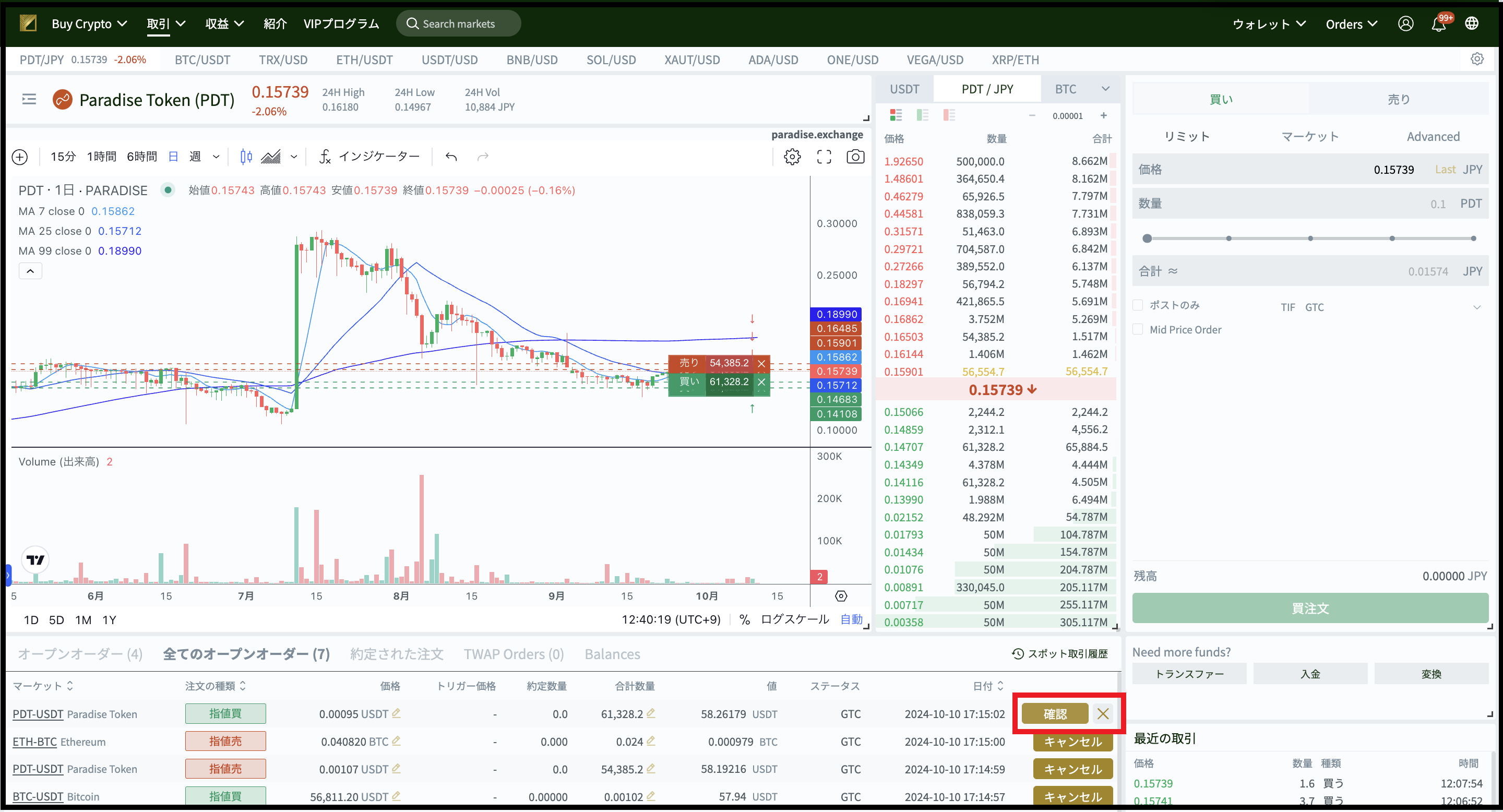Show asks-only order book view

pyautogui.click(x=949, y=115)
